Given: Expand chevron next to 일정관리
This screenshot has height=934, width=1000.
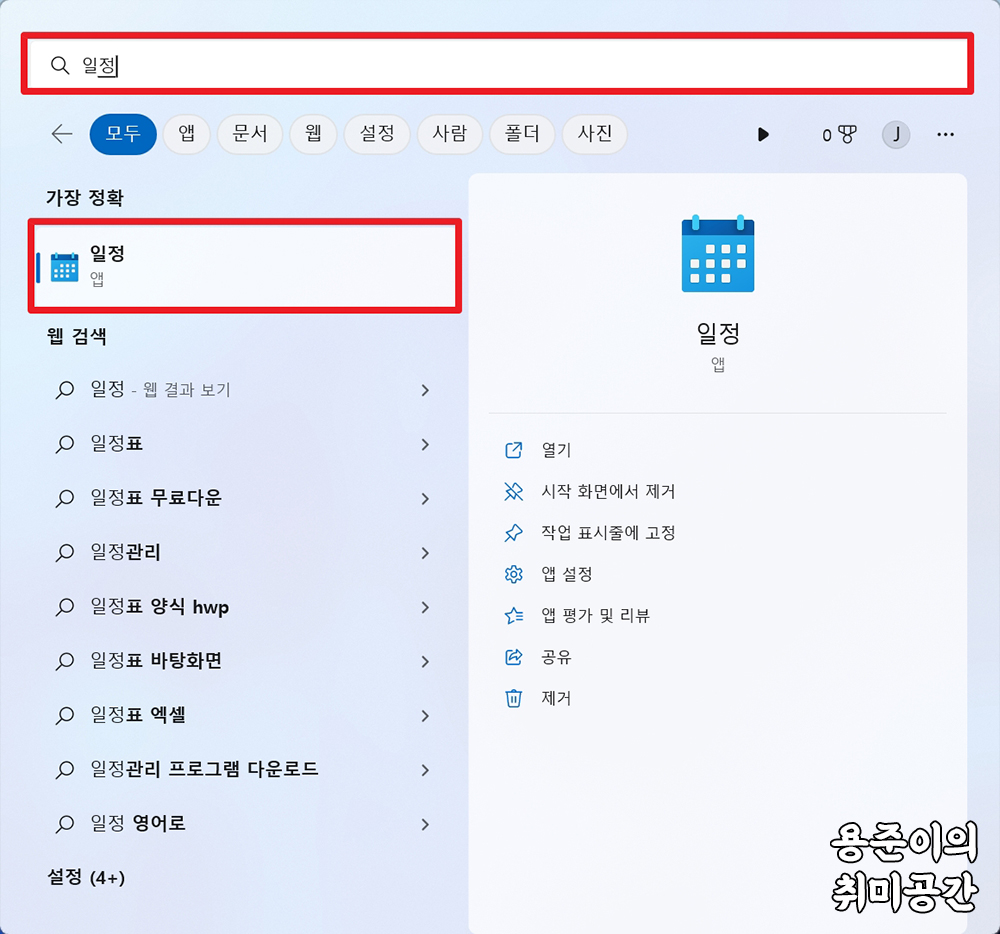Looking at the screenshot, I should click(x=425, y=553).
